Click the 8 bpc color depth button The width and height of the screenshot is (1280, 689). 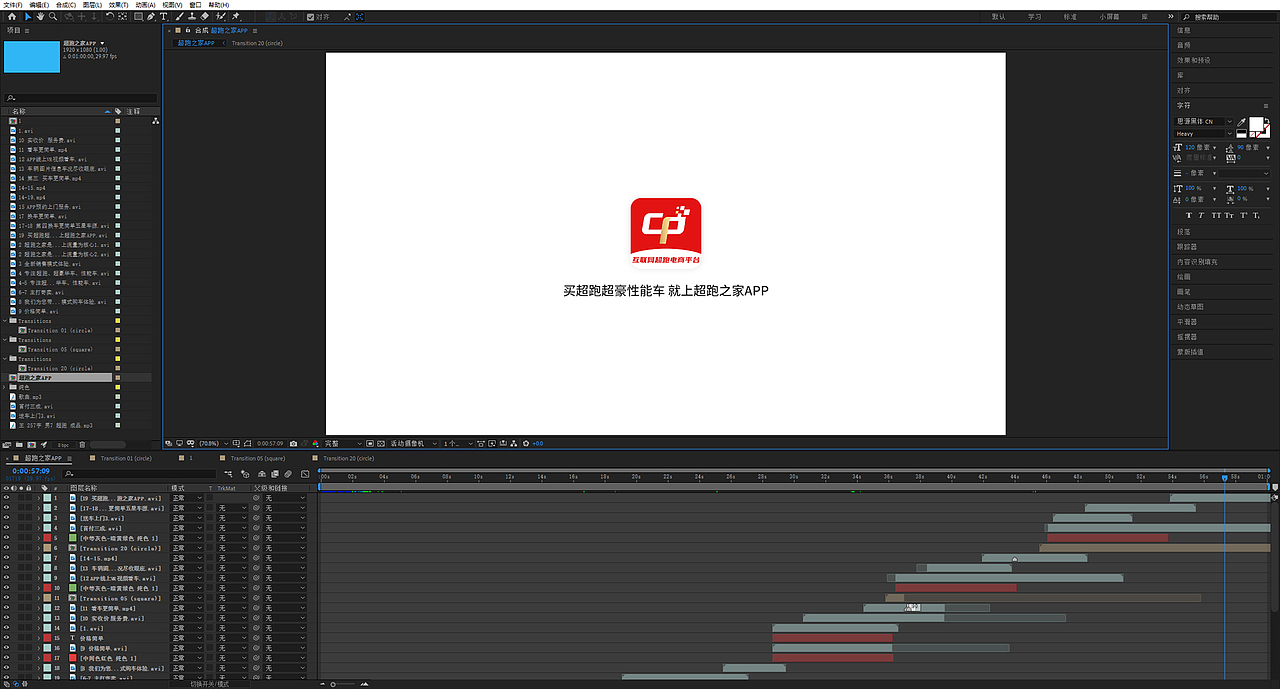click(x=63, y=445)
